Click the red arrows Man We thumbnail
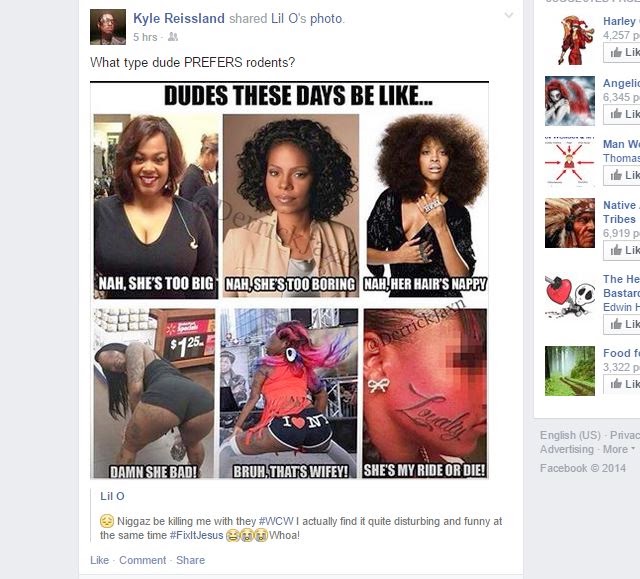The height and width of the screenshot is (579, 640). pyautogui.click(x=570, y=162)
